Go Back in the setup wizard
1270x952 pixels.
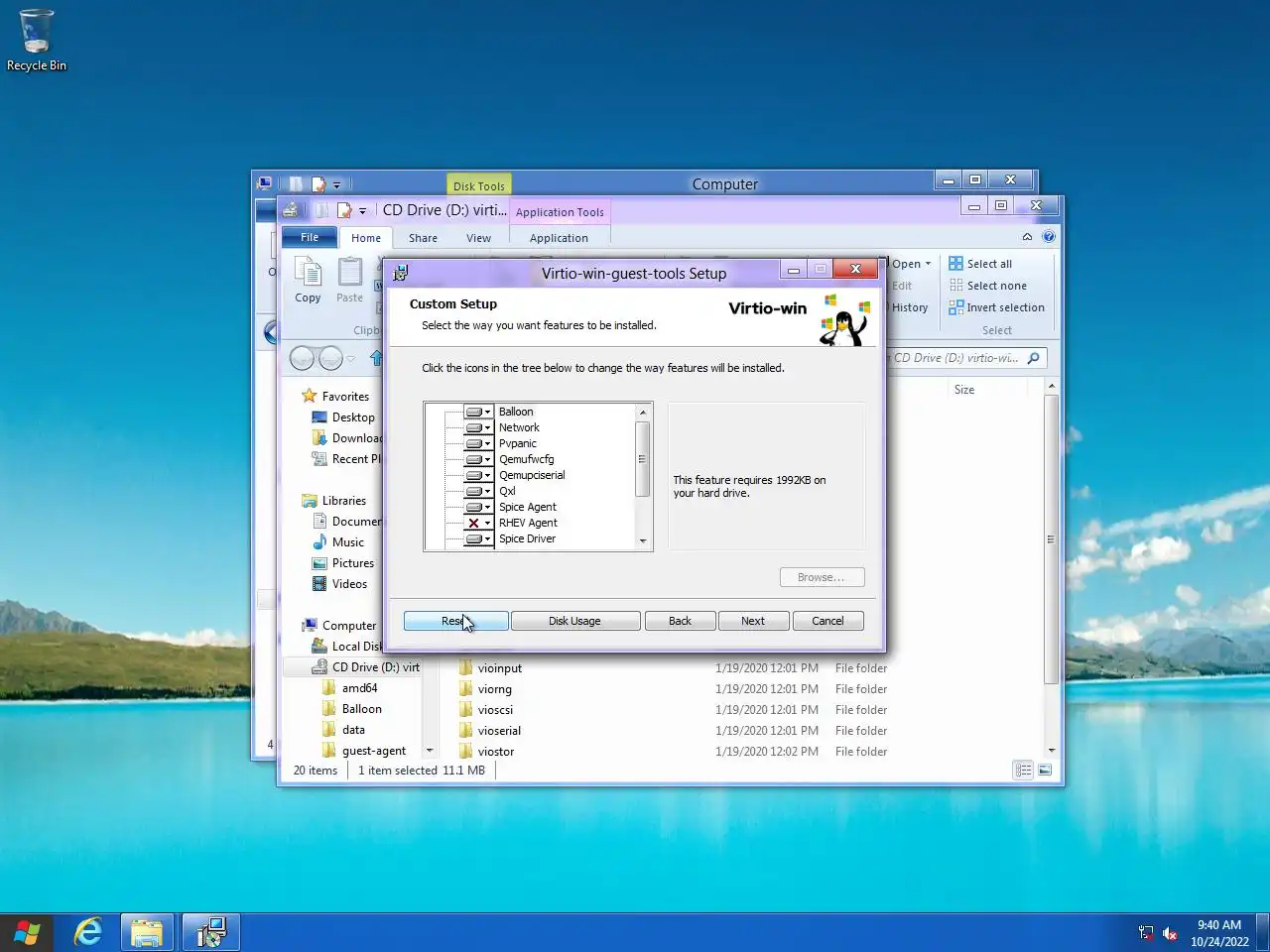[680, 621]
